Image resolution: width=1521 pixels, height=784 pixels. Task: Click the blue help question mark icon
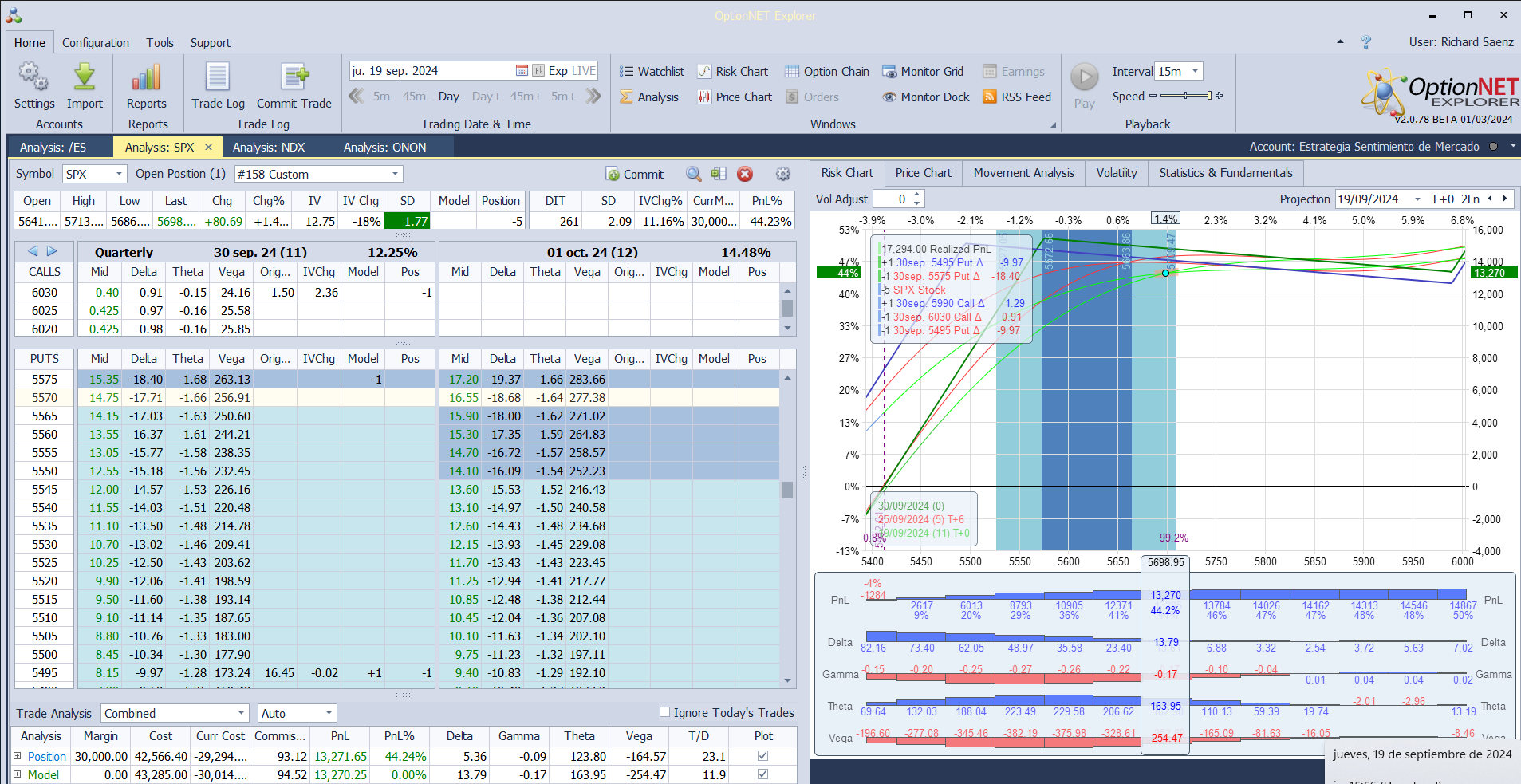[1366, 42]
